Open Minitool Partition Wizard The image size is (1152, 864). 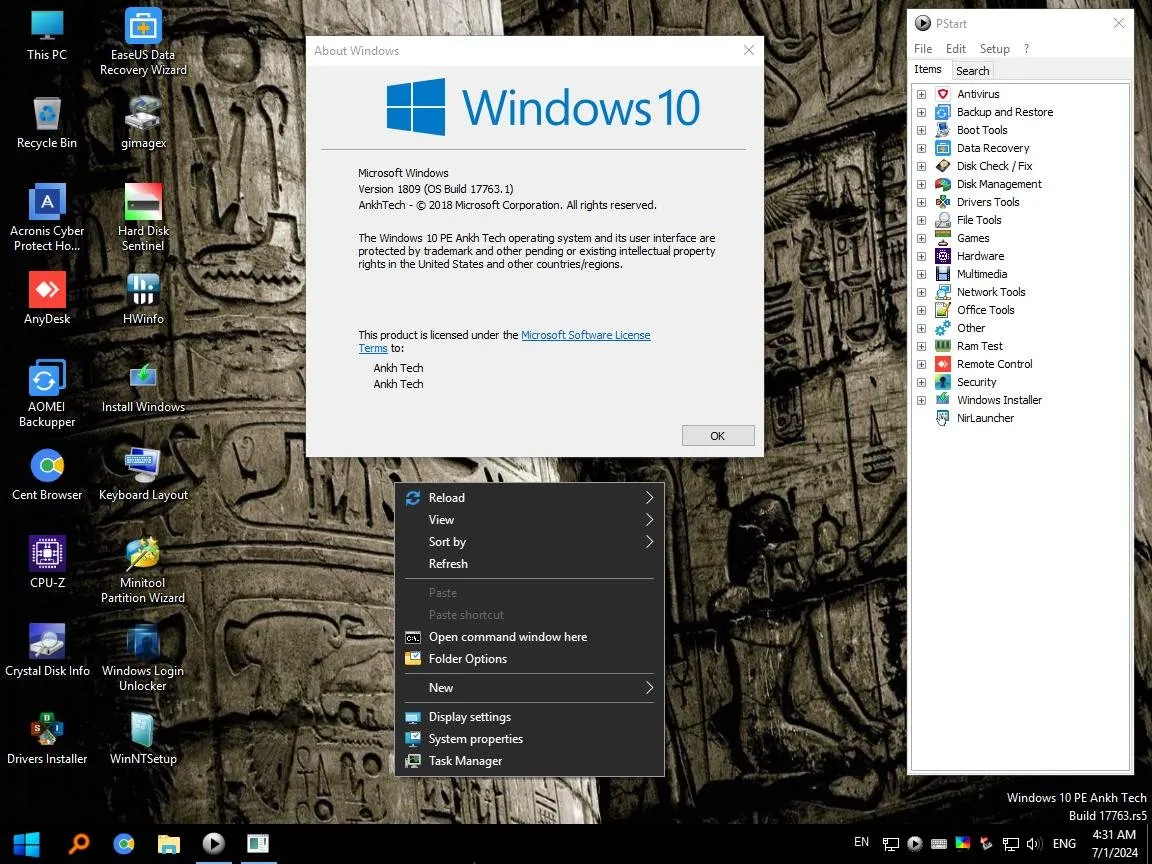[142, 555]
